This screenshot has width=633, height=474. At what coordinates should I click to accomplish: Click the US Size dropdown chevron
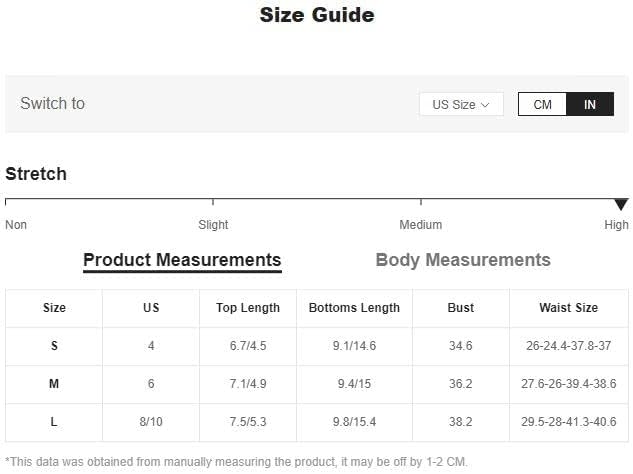pyautogui.click(x=485, y=105)
